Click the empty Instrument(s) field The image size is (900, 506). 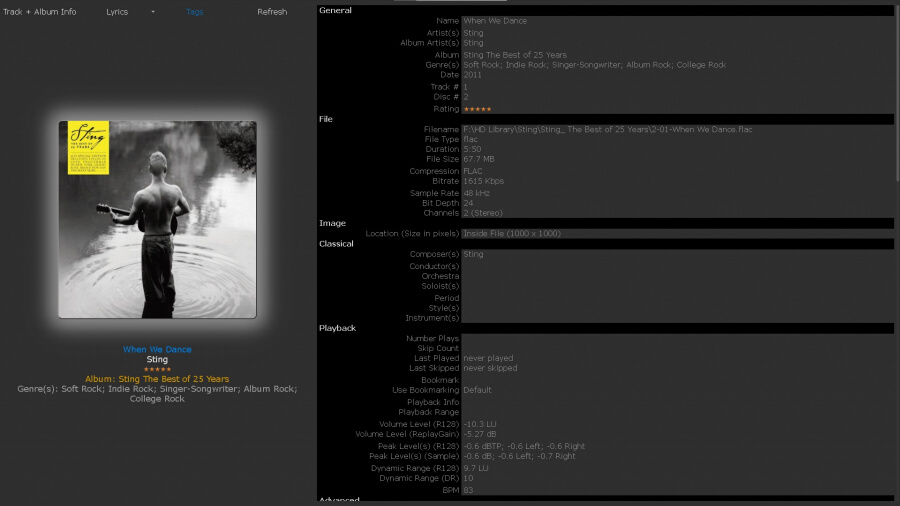coord(678,318)
